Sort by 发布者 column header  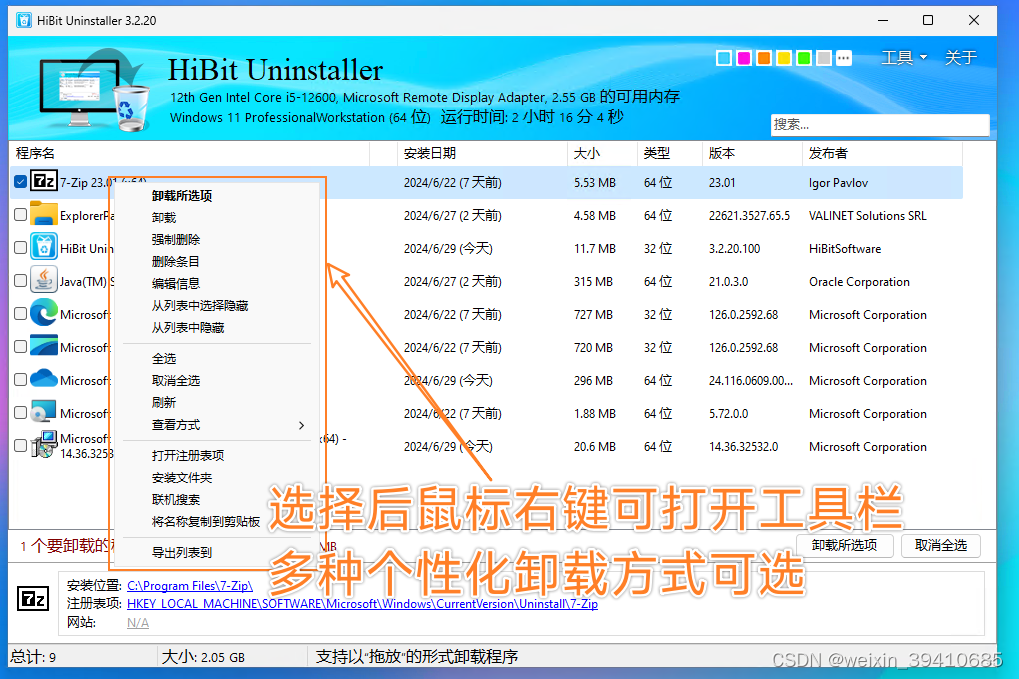click(x=882, y=153)
